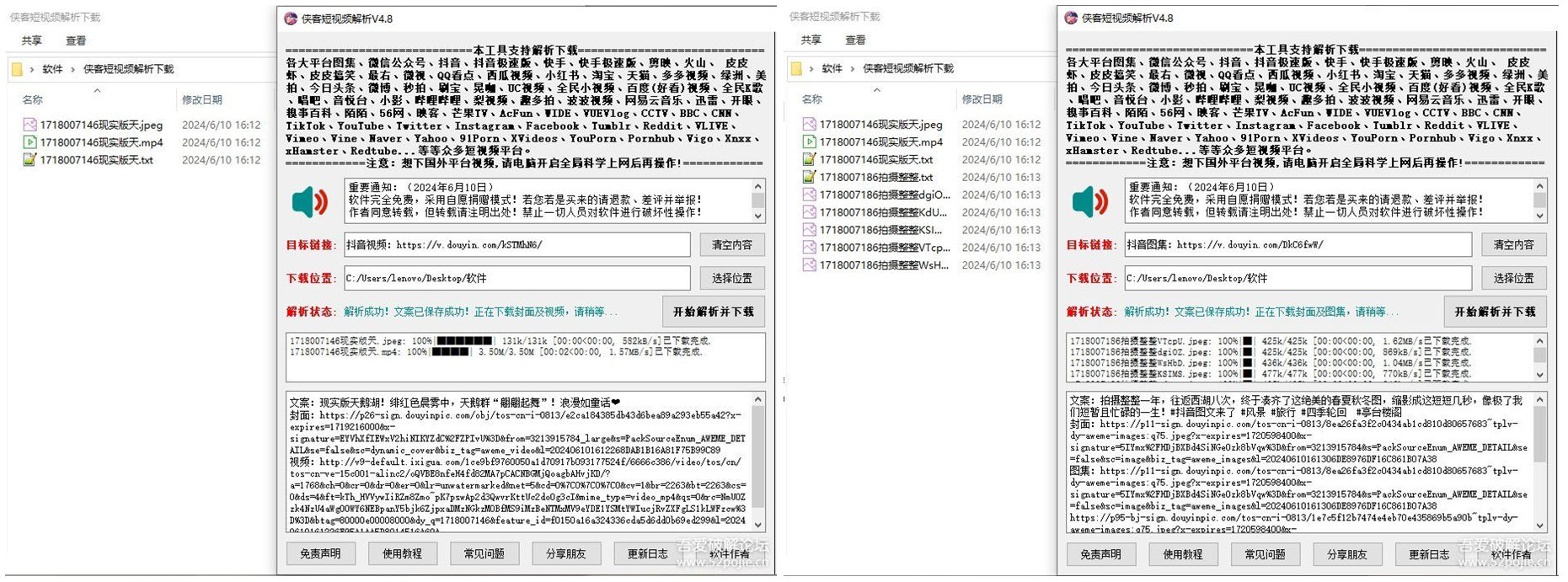The width and height of the screenshot is (1568, 582).
Task: Open 更新日志 in the 抖音图集 parser window
Action: pyautogui.click(x=1429, y=554)
